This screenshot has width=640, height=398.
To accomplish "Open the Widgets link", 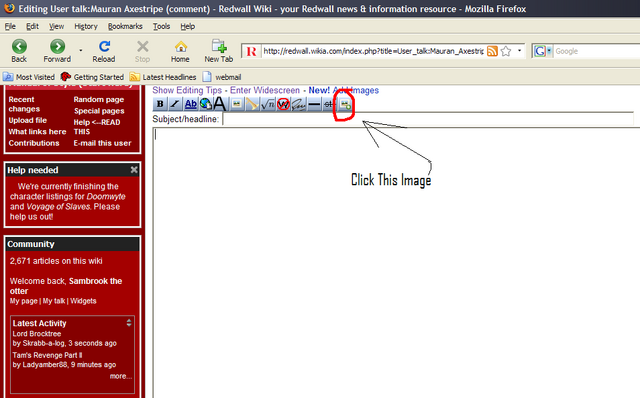I will click(83, 301).
